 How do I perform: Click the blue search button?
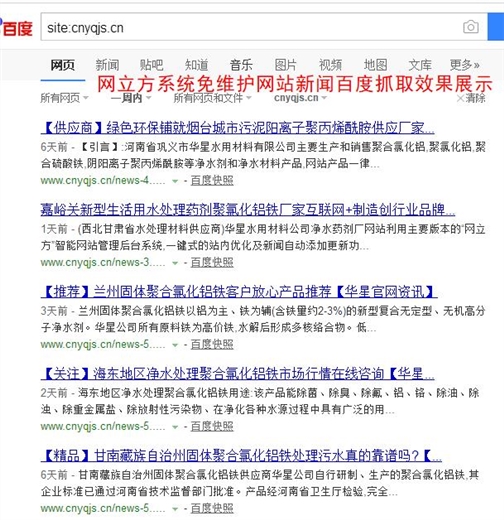[x=496, y=27]
